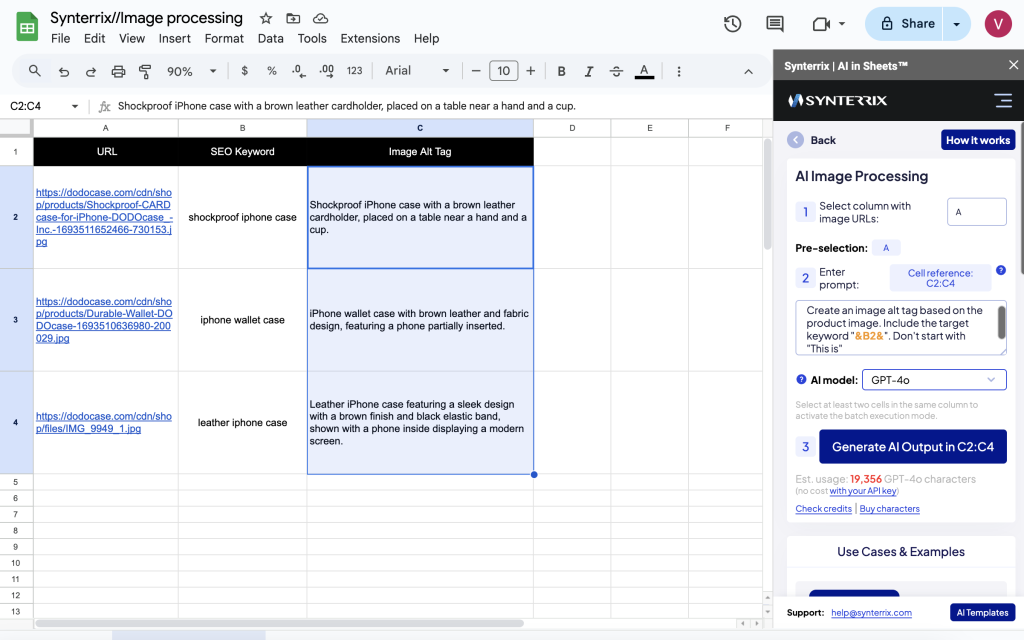Open the name box dropdown for C2:C4
This screenshot has width=1024, height=640.
(x=75, y=106)
